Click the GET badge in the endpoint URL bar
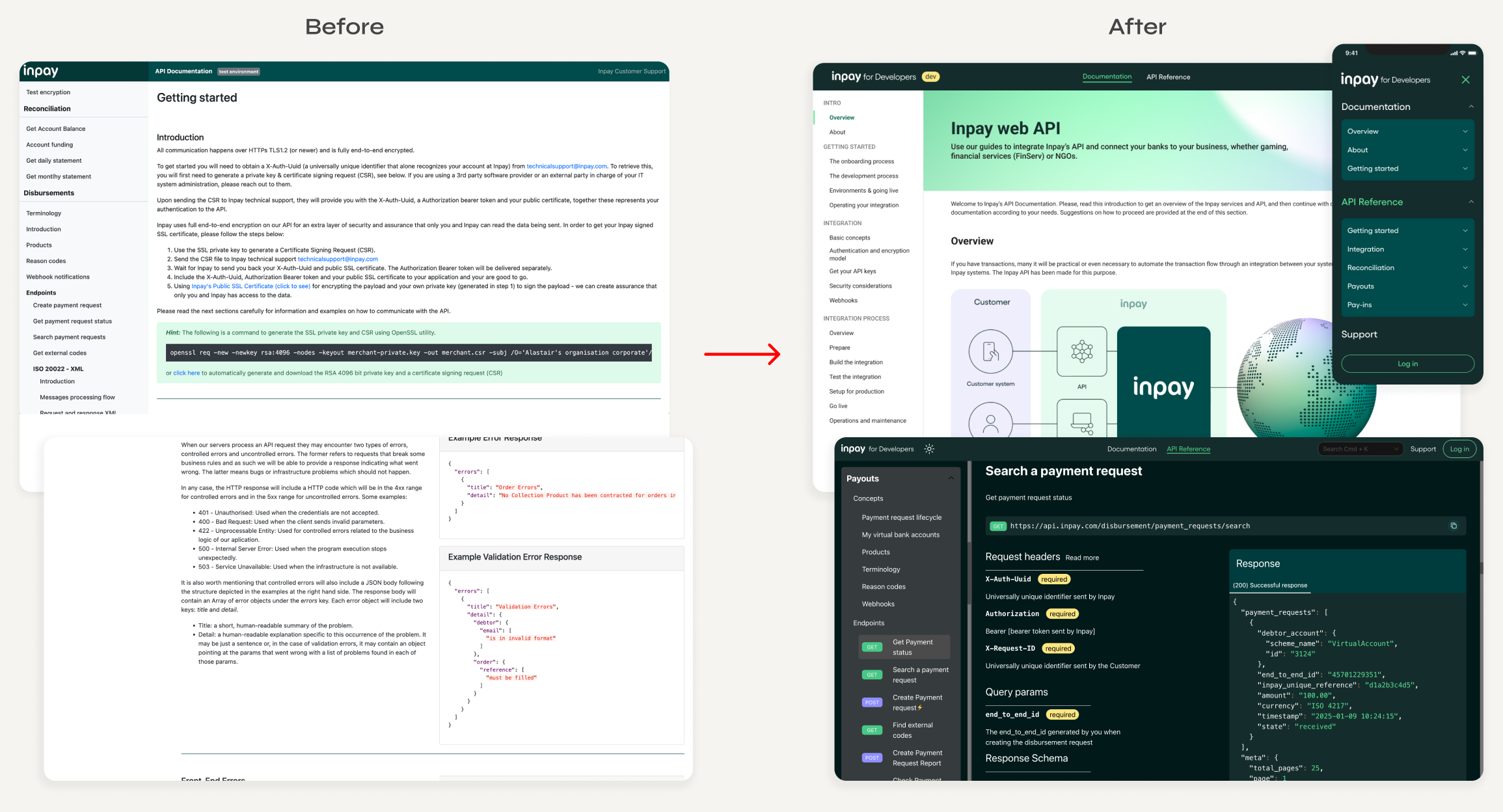This screenshot has width=1503, height=812. pyautogui.click(x=998, y=526)
